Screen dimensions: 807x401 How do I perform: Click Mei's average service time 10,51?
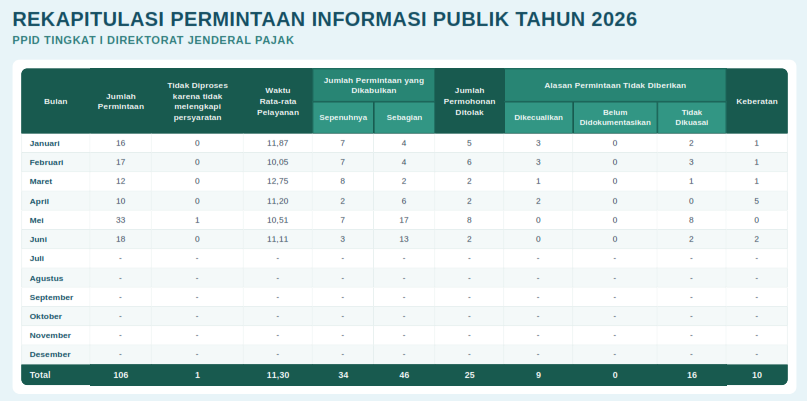(x=278, y=220)
